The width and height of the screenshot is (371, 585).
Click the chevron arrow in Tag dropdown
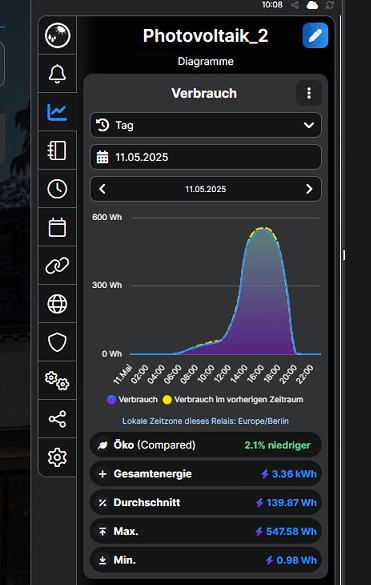(309, 125)
